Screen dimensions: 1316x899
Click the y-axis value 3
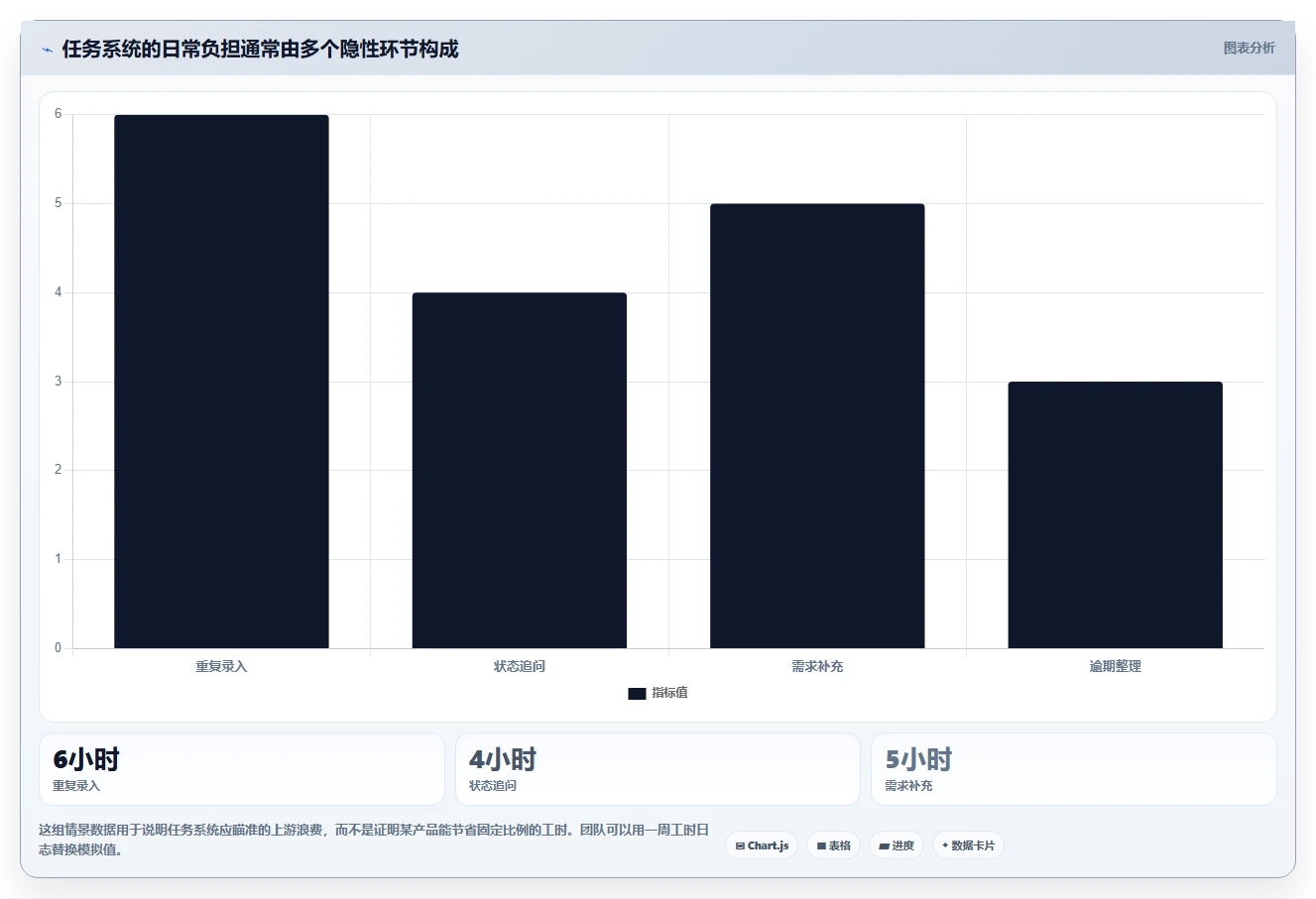coord(58,381)
